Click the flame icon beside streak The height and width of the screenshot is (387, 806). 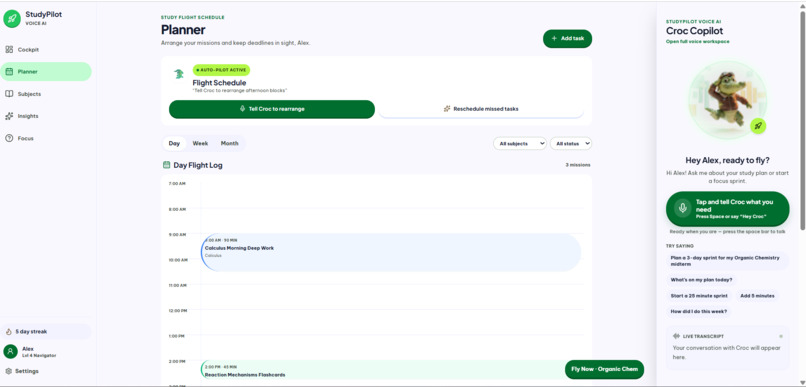coord(9,331)
